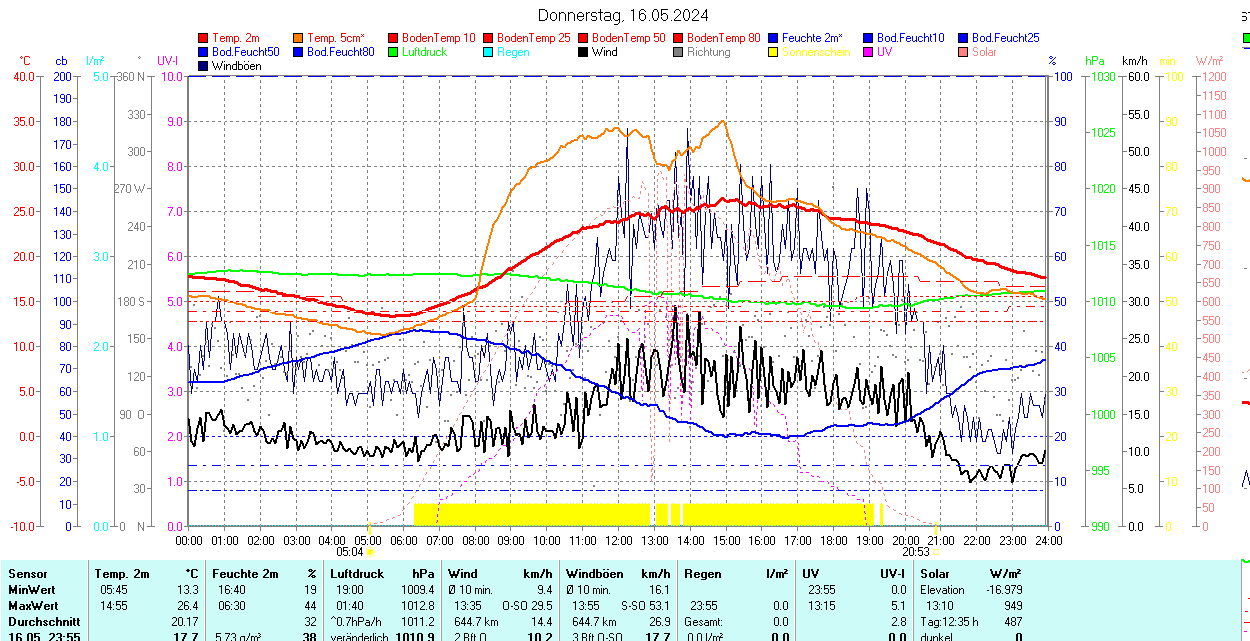The image size is (1250, 641).
Task: Click the MaxWert row label
Action: pyautogui.click(x=34, y=606)
